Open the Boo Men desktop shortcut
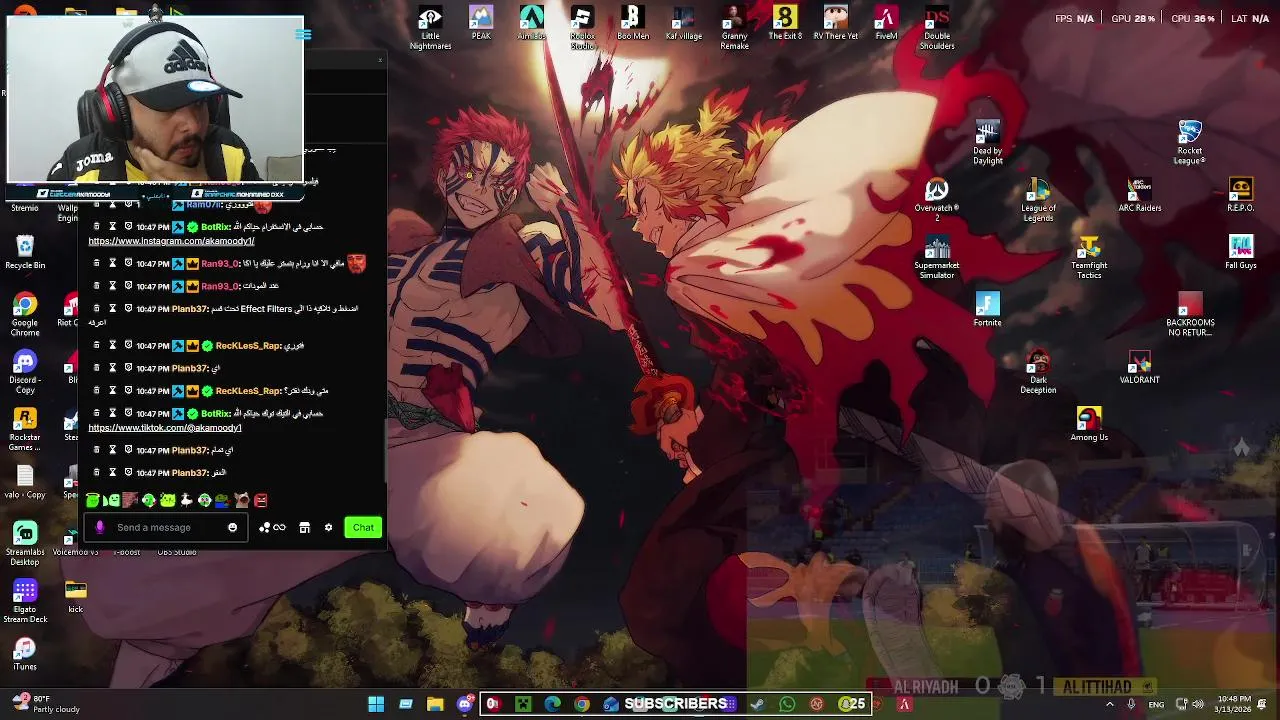Screen dimensions: 1280x720 coord(632,24)
